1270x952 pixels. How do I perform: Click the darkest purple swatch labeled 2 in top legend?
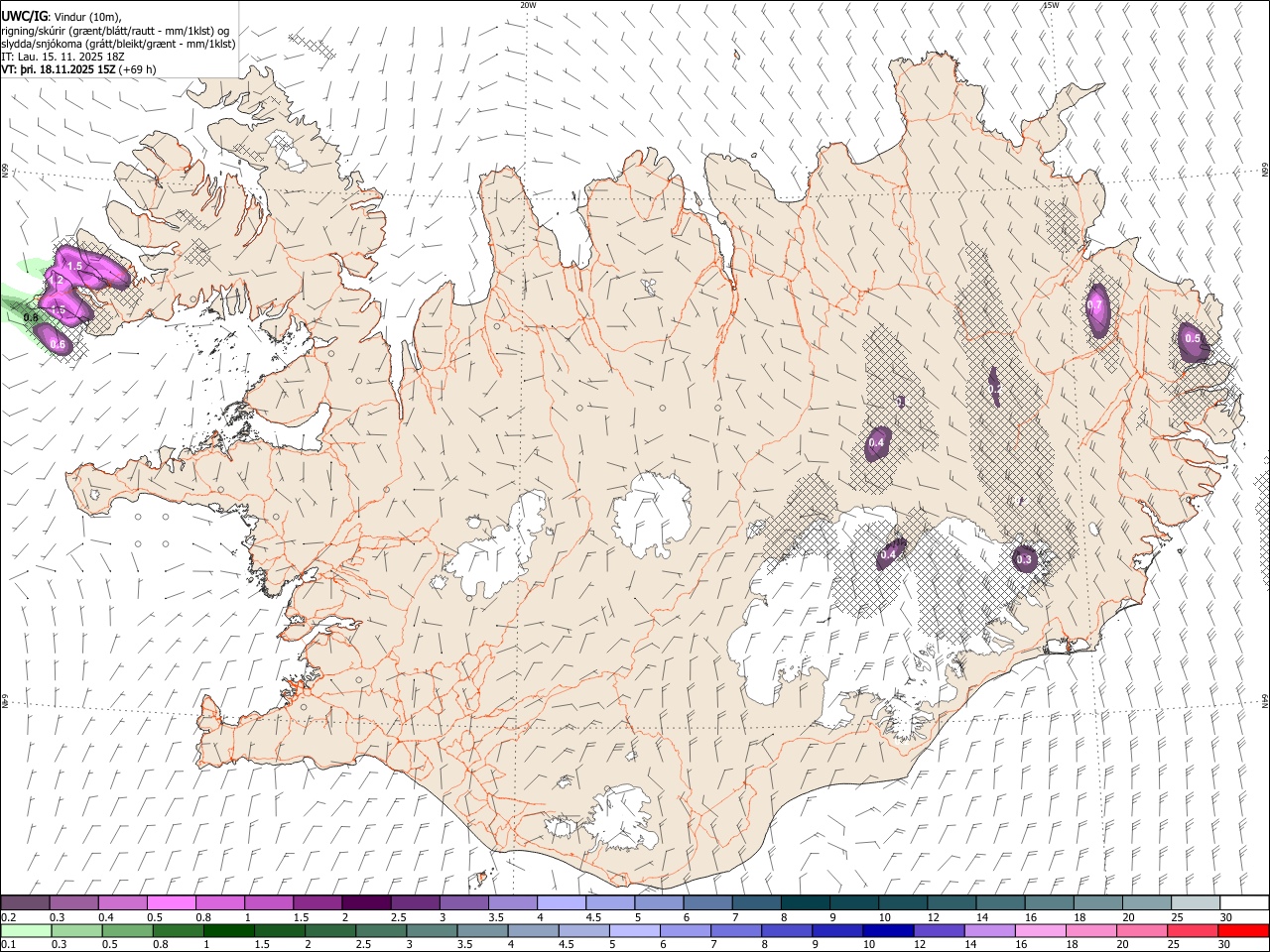[366, 903]
